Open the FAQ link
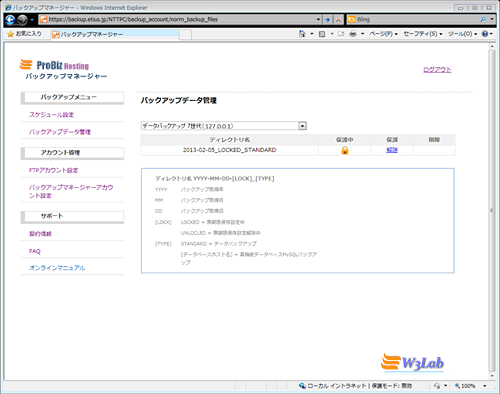The height and width of the screenshot is (394, 500). tap(35, 251)
